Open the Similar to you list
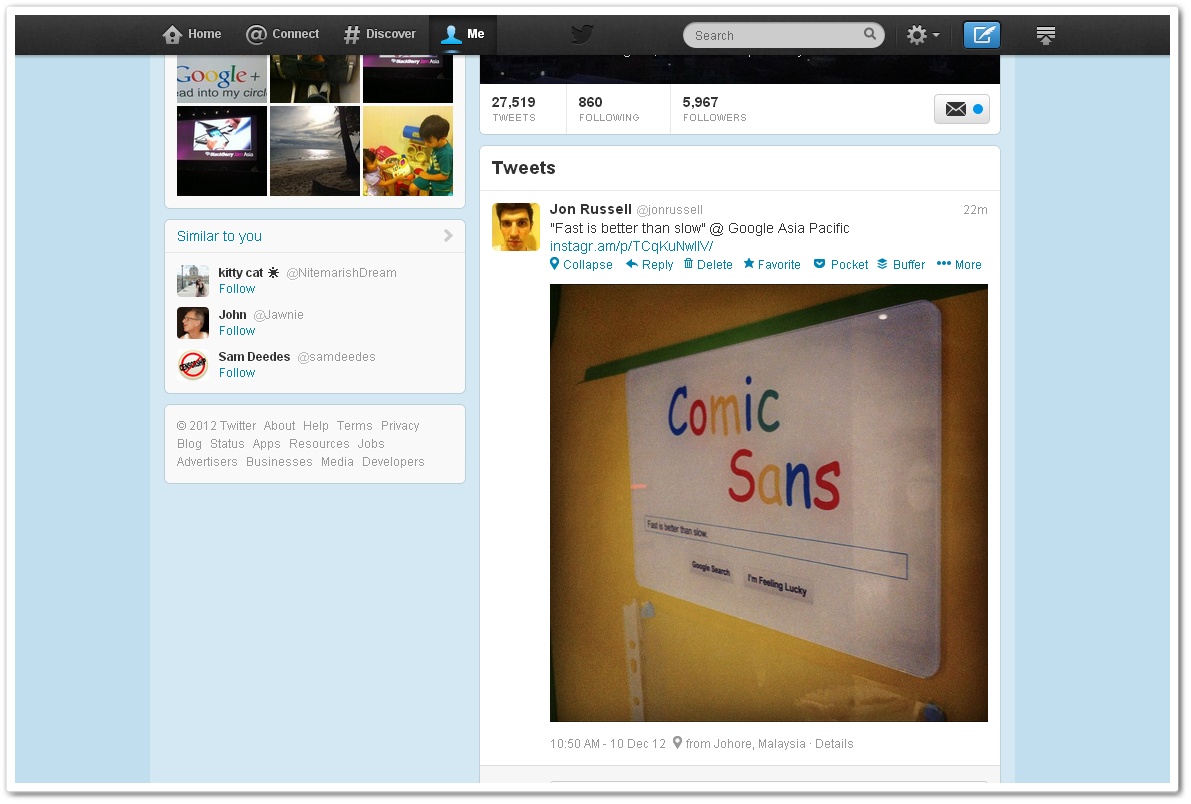This screenshot has width=1191, height=804. point(220,236)
